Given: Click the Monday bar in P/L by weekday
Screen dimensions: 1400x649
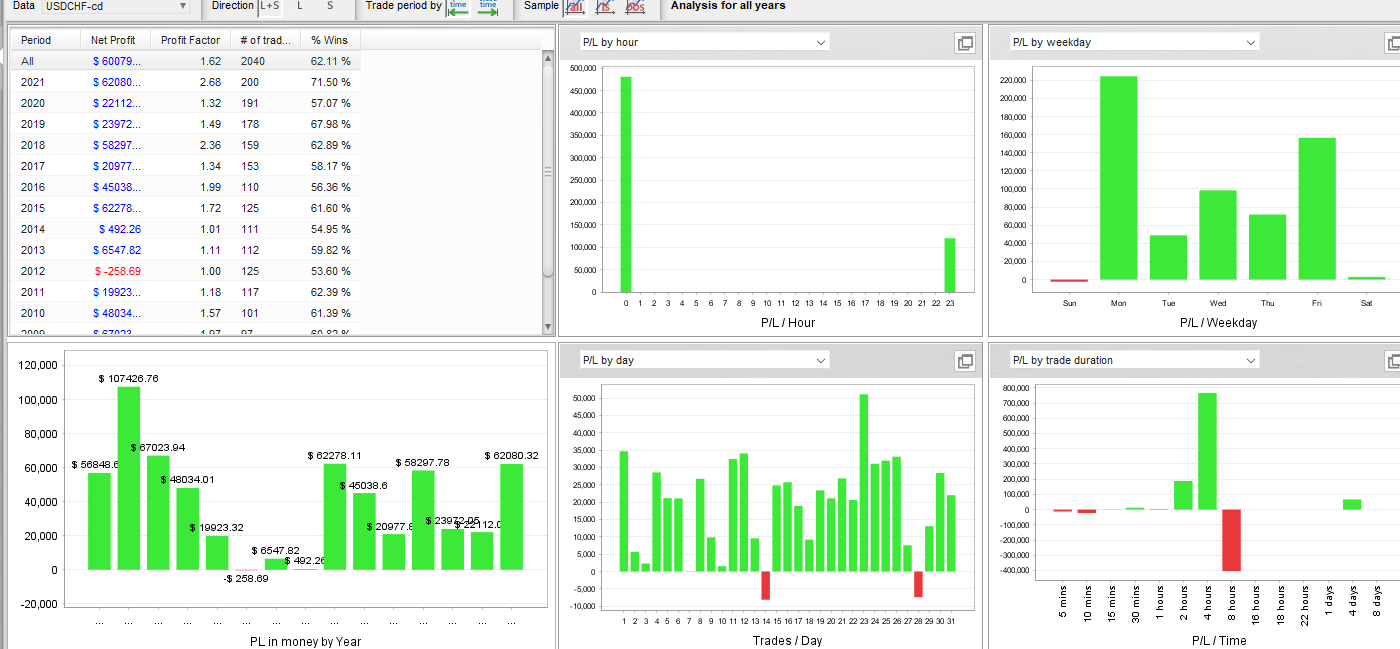Looking at the screenshot, I should point(1118,178).
